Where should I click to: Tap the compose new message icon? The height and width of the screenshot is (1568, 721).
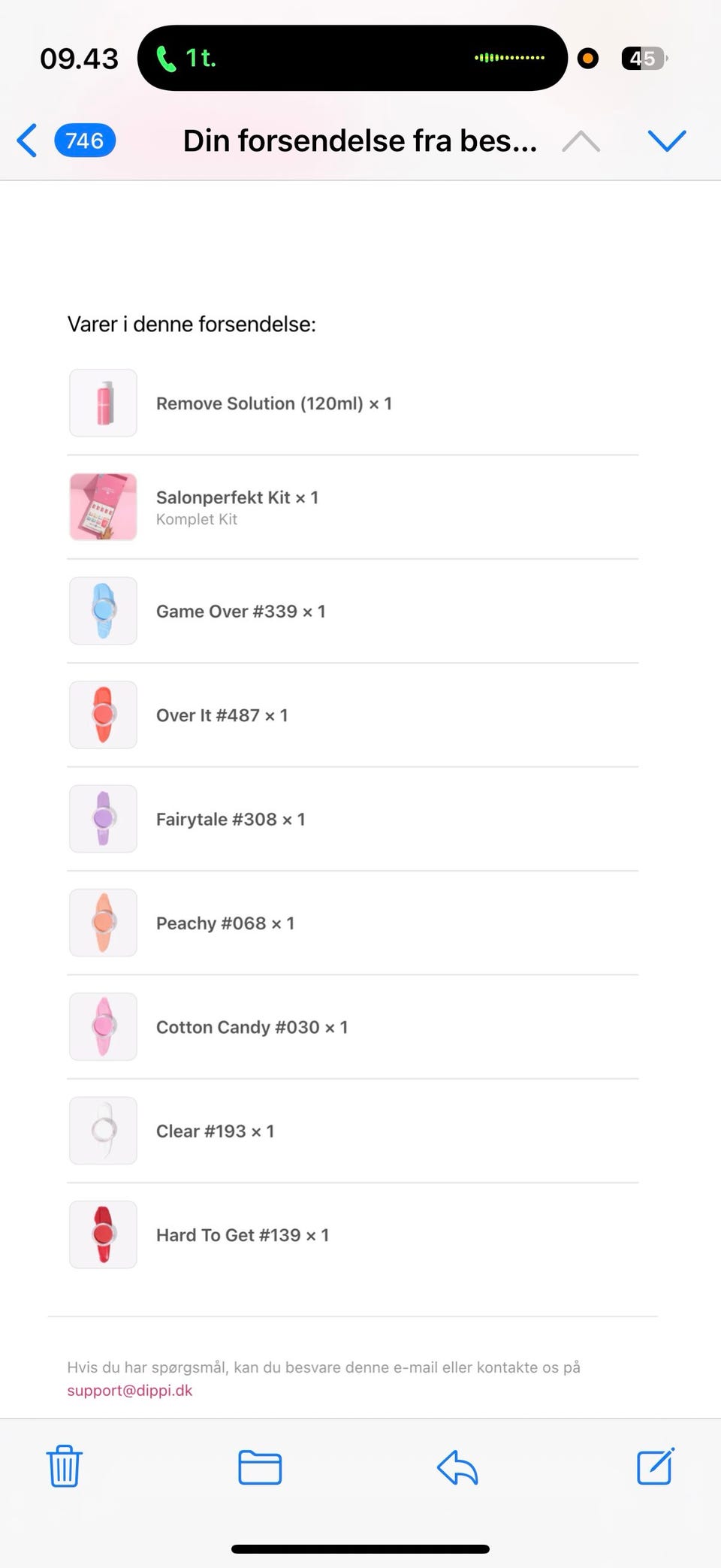click(655, 1466)
